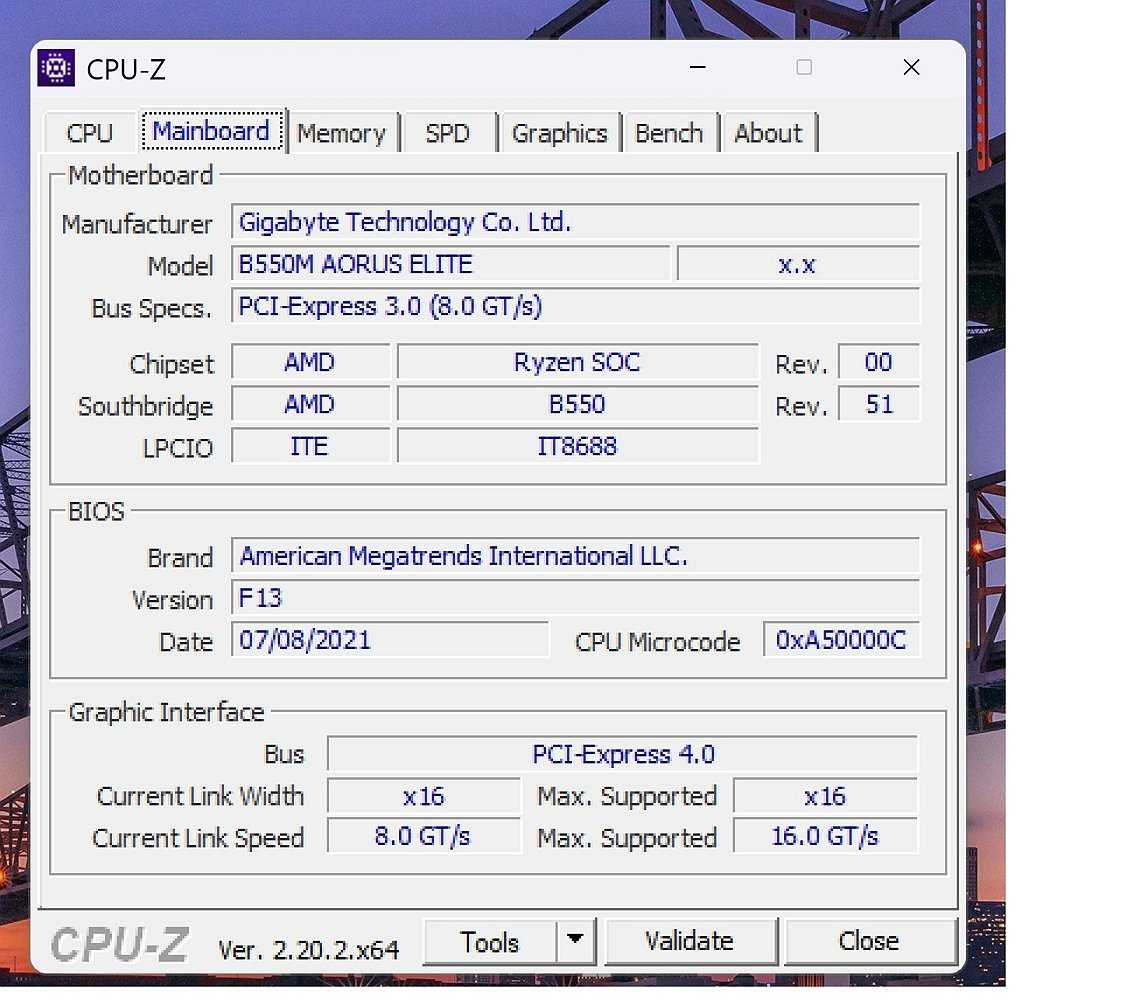Click the CPU-Z app icon in title bar

tap(56, 68)
